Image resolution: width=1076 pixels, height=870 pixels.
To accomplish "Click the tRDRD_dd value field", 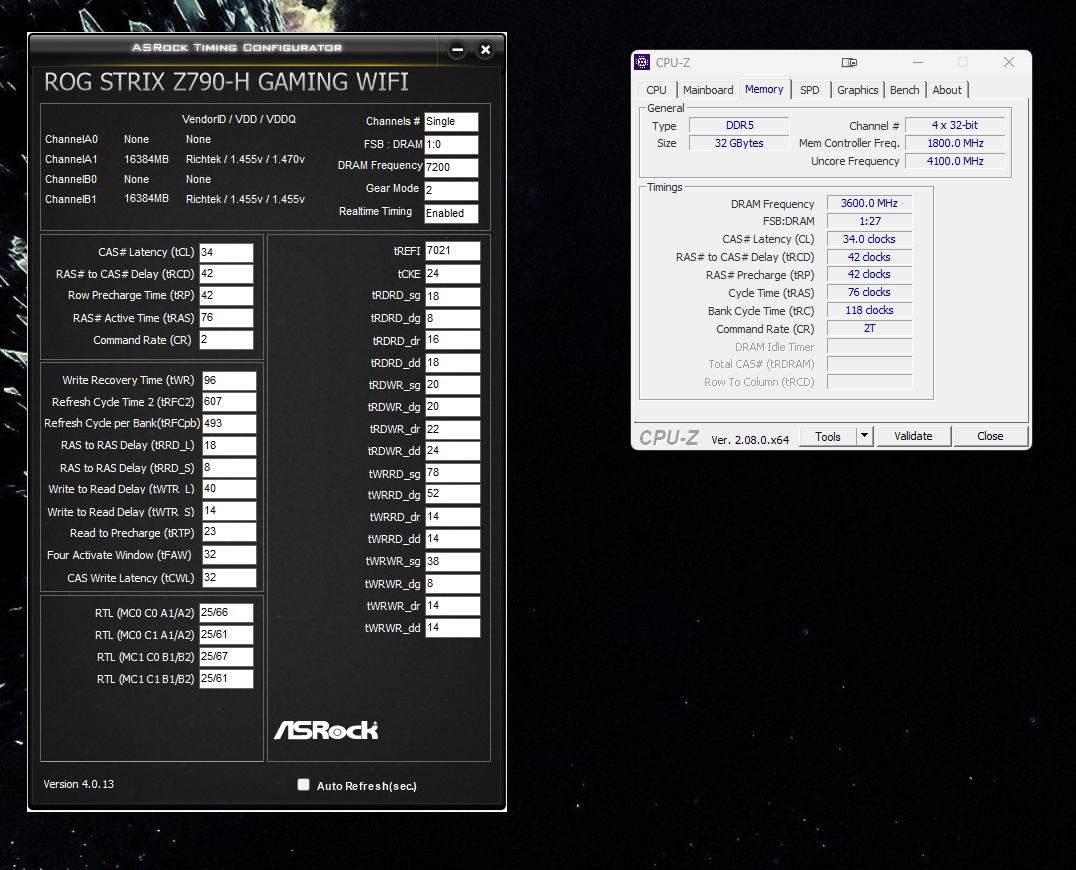I will [x=453, y=362].
